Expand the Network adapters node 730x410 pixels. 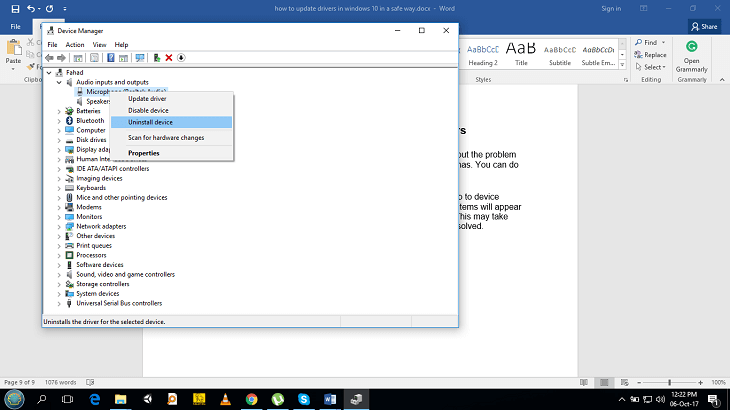point(59,227)
